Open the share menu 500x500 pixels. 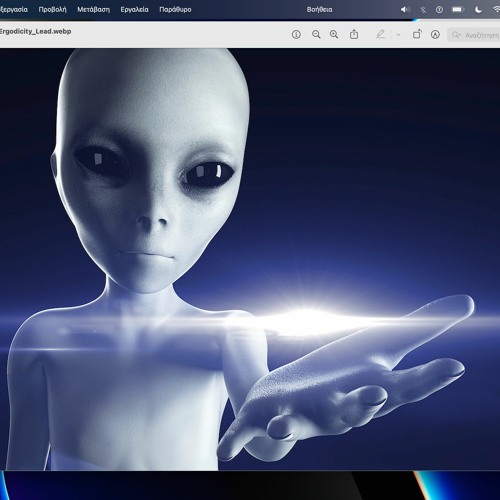[354, 34]
